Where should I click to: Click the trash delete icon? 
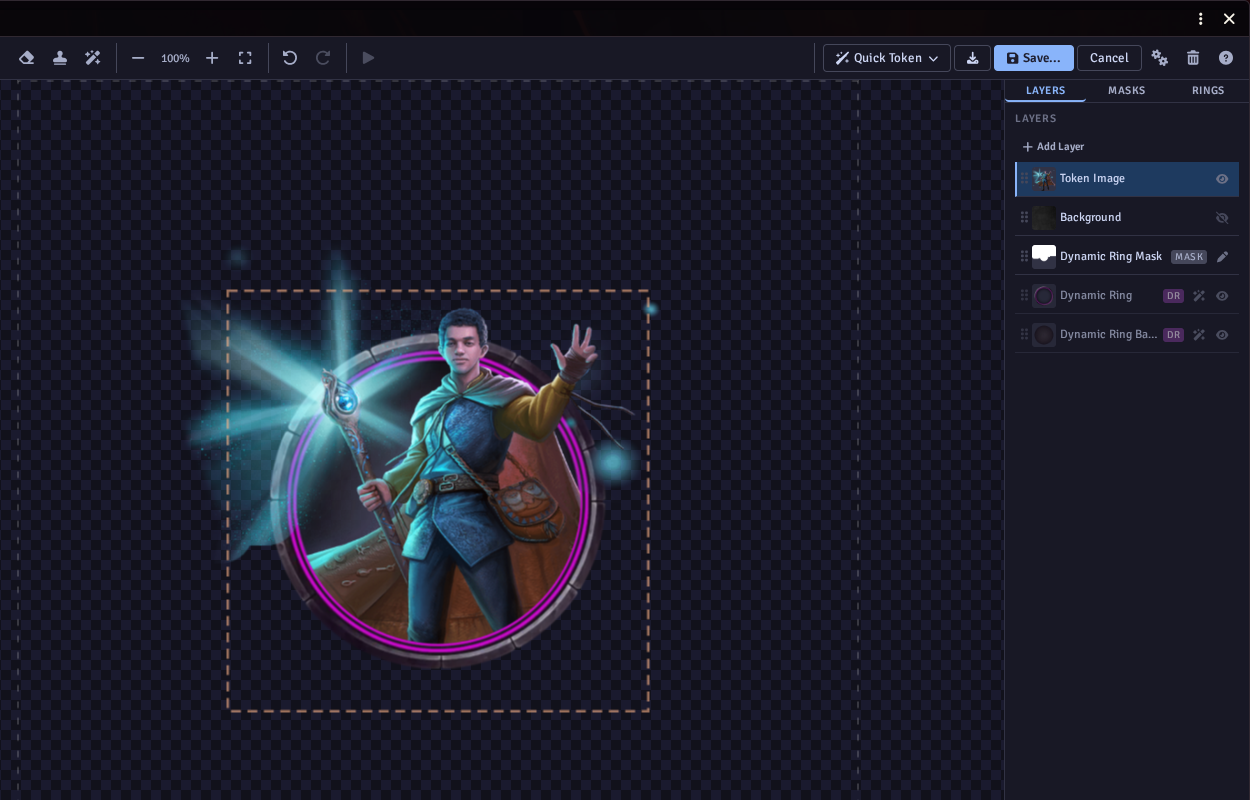1193,58
